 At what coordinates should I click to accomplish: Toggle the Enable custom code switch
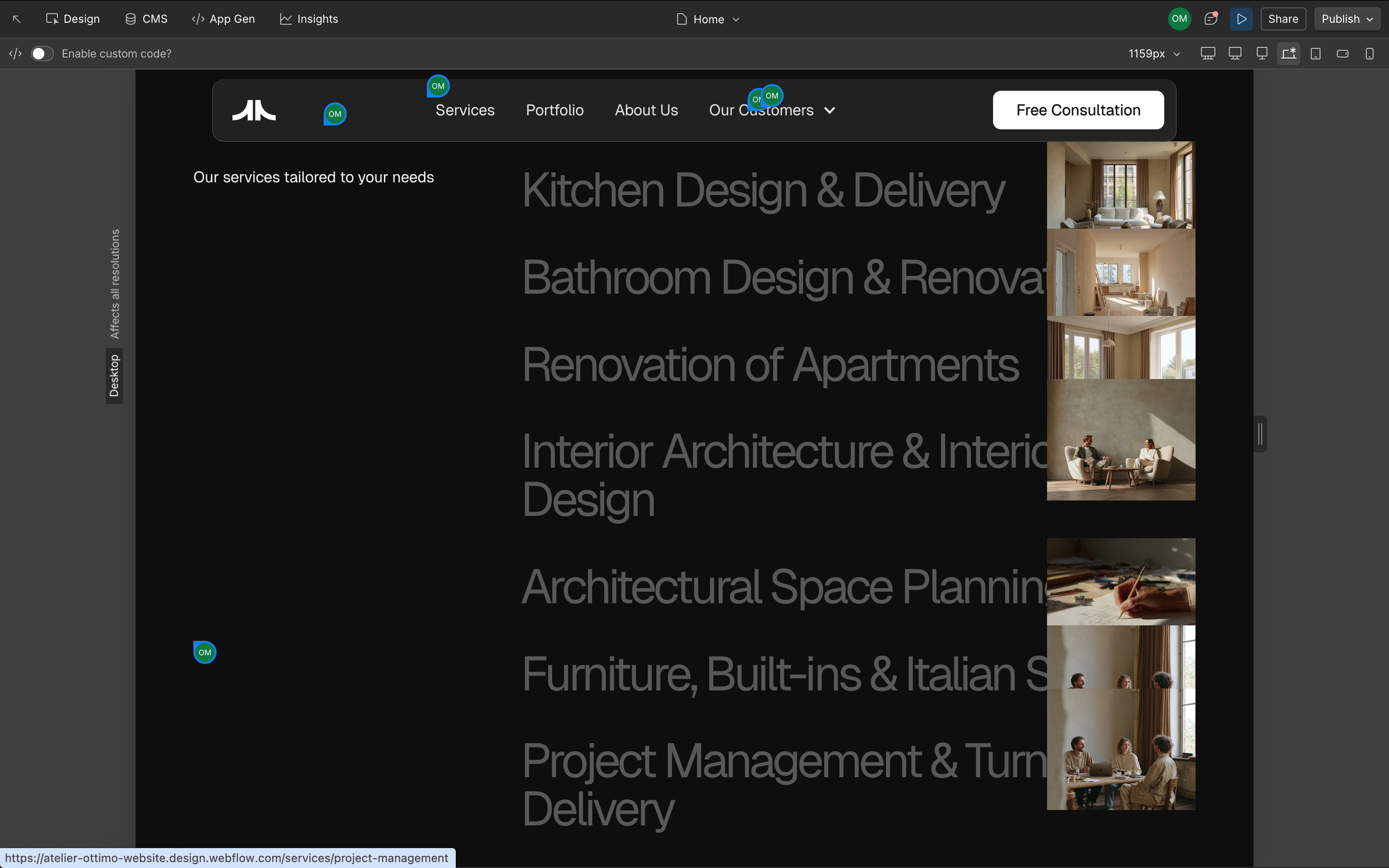pos(41,53)
